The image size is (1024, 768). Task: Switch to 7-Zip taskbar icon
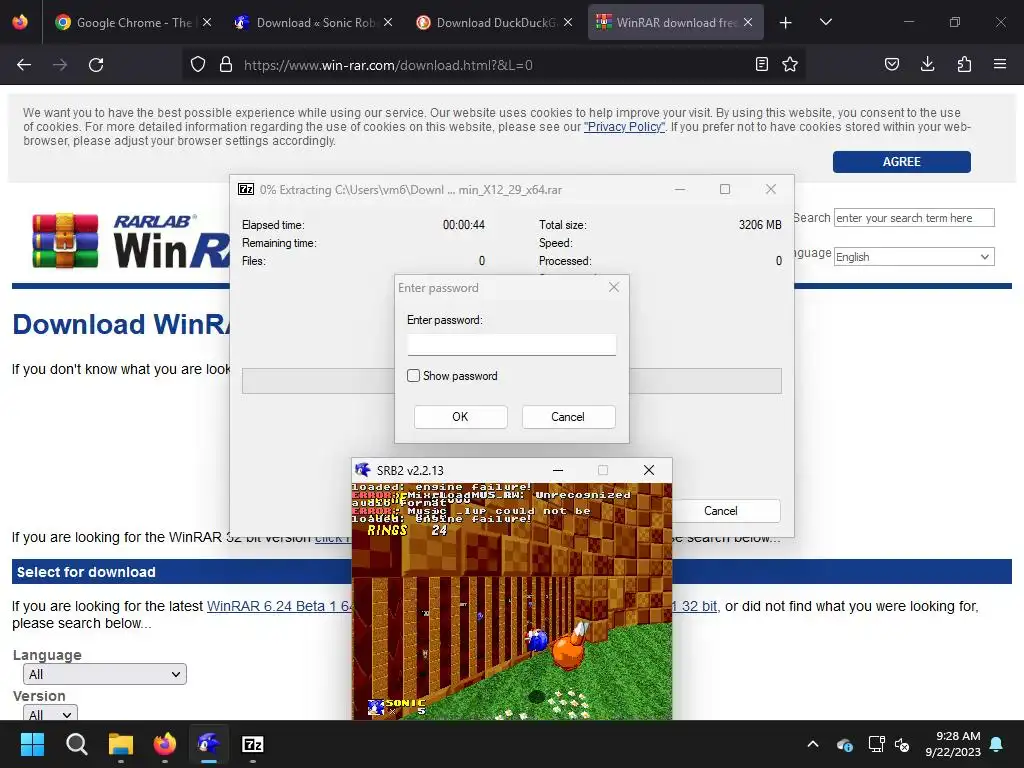[x=253, y=744]
